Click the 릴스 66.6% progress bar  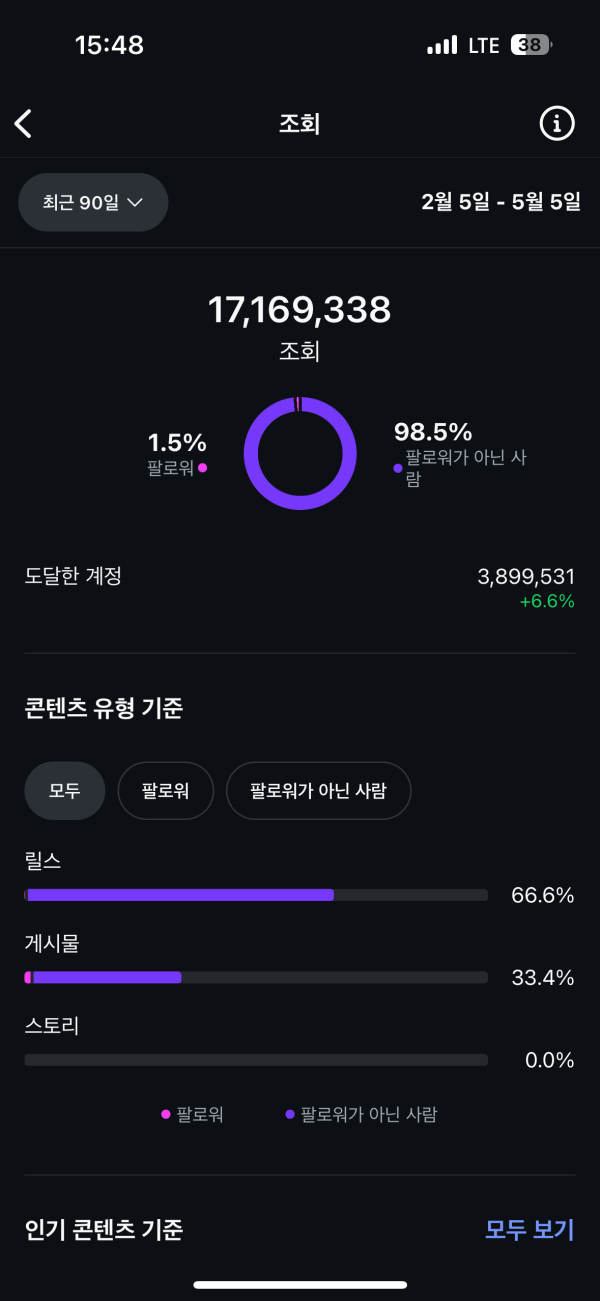pos(256,895)
